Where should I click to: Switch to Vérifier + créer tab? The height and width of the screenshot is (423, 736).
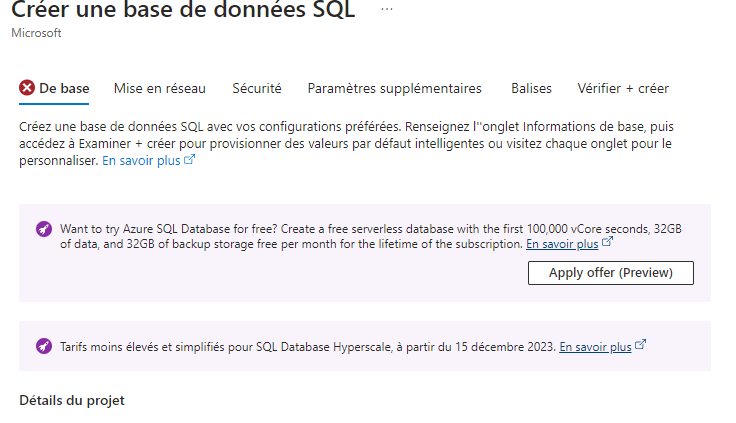623,88
